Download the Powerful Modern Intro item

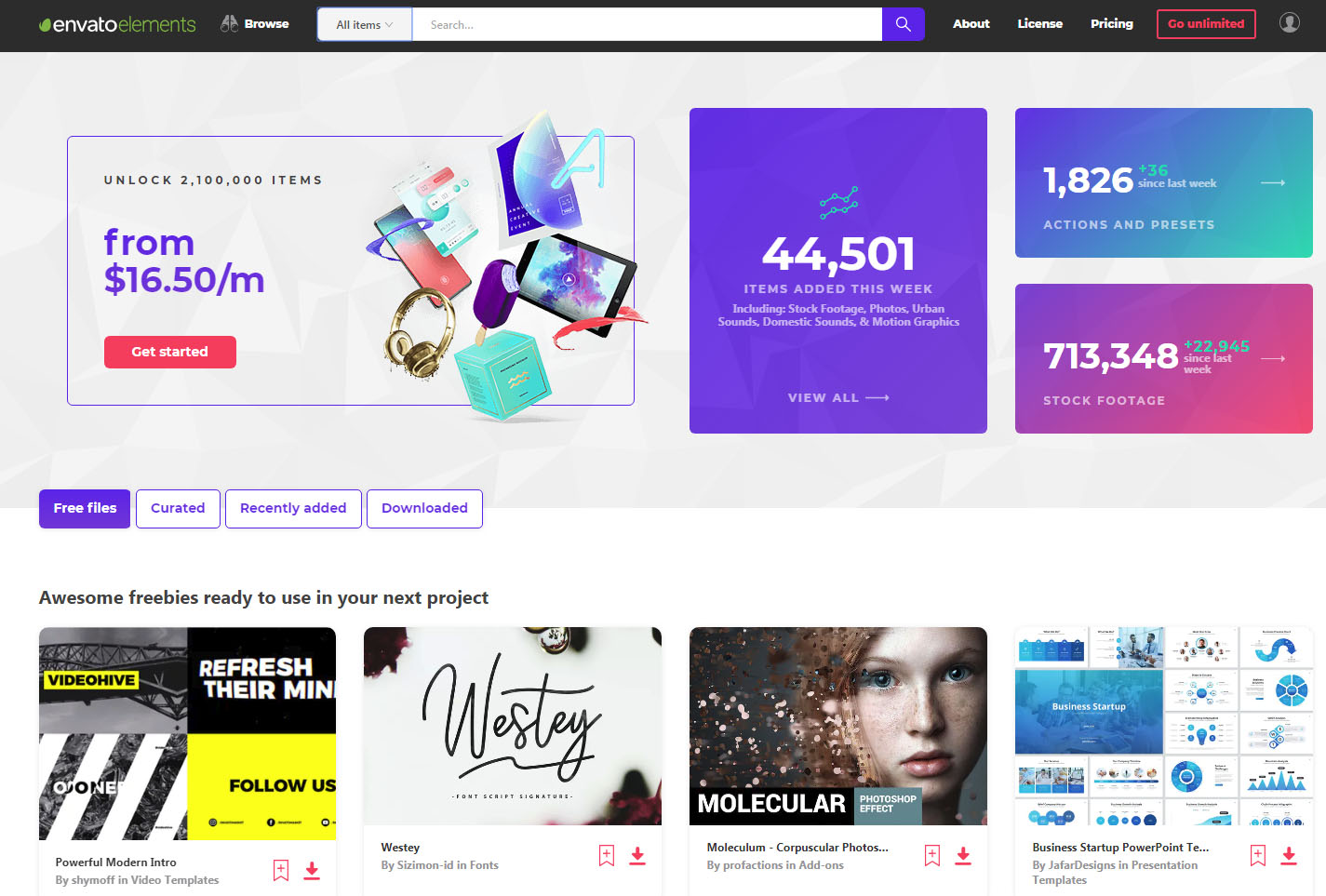(312, 871)
